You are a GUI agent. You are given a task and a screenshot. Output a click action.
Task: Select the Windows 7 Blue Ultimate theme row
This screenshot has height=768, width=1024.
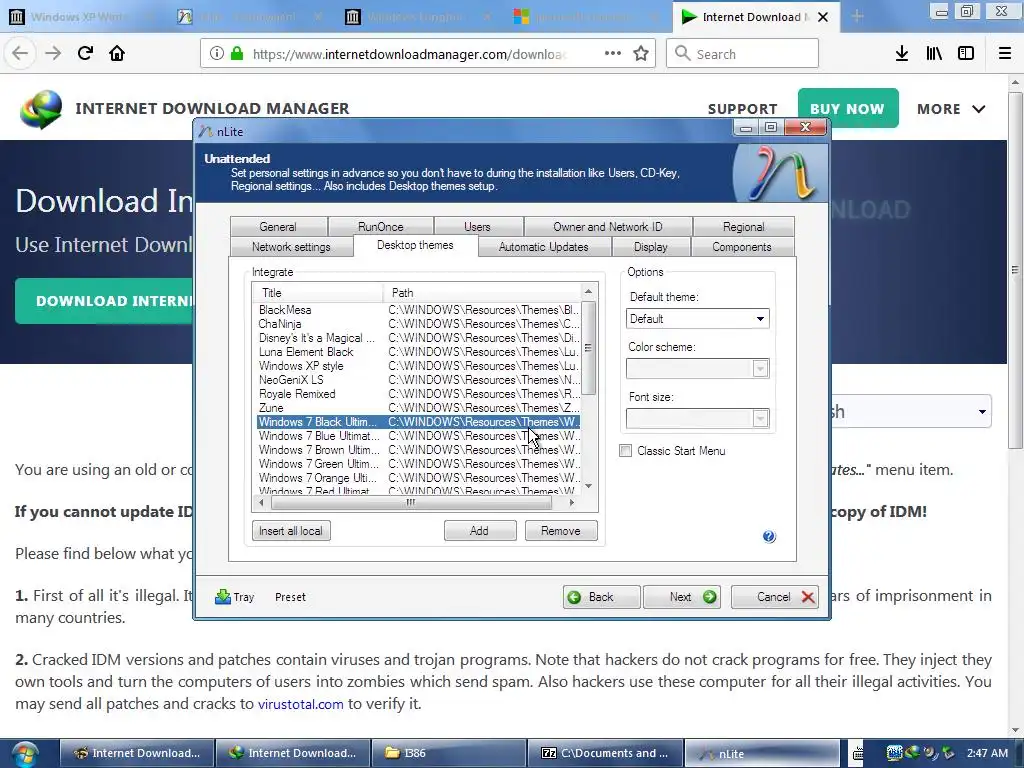click(418, 436)
